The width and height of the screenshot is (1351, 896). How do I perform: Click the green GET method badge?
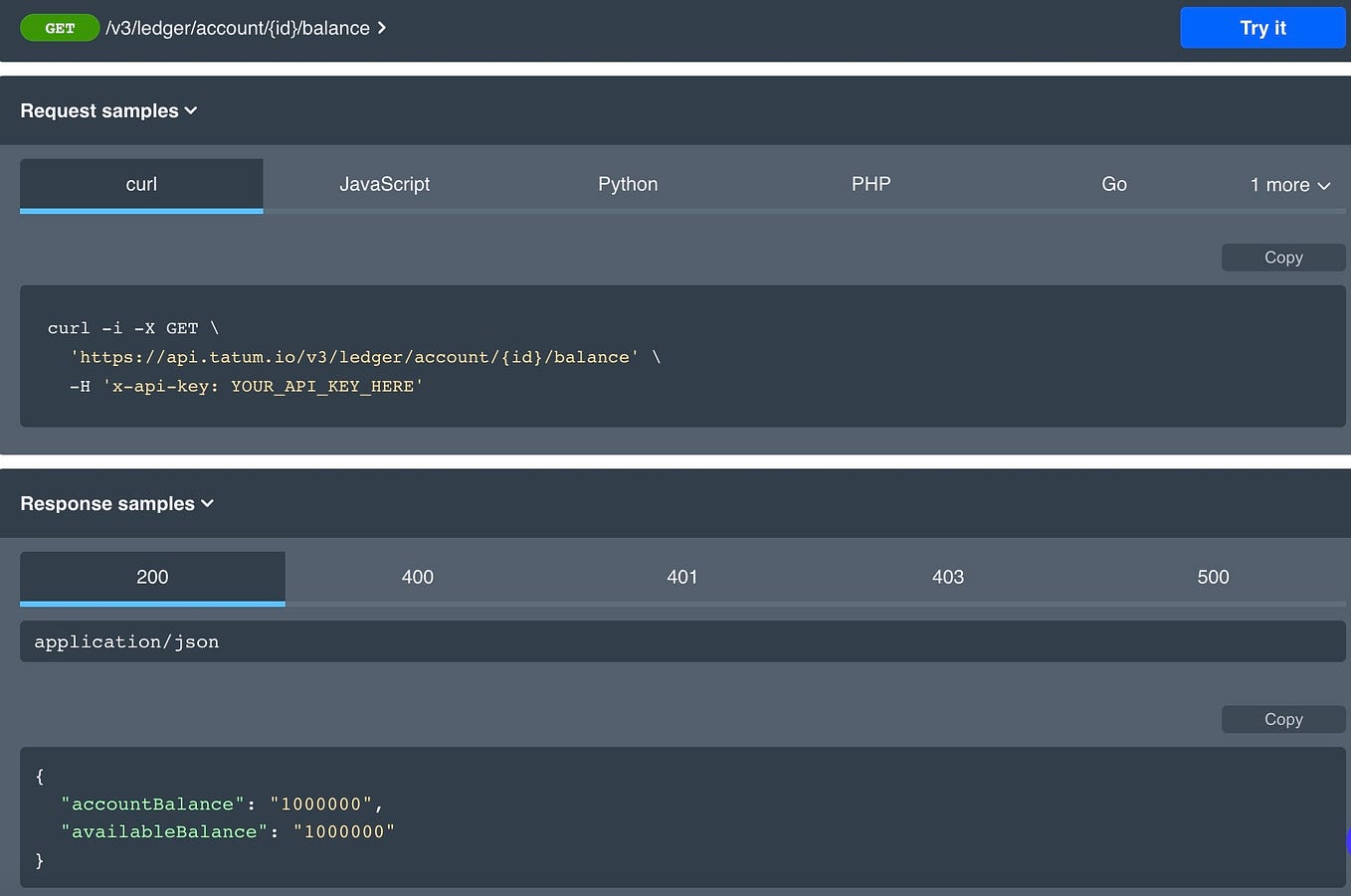click(x=60, y=28)
